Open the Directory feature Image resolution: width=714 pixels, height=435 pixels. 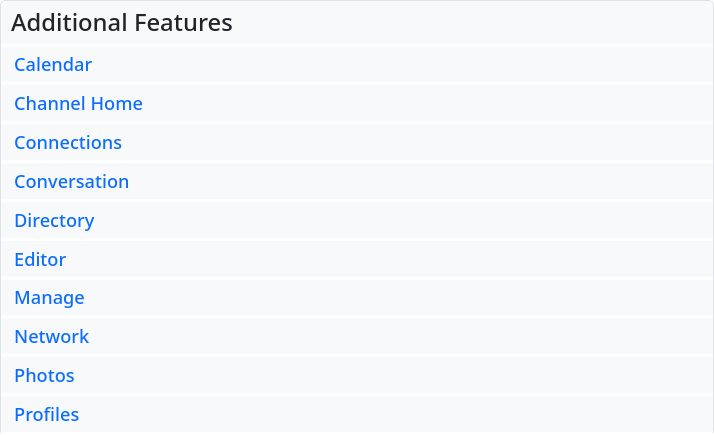coord(54,221)
